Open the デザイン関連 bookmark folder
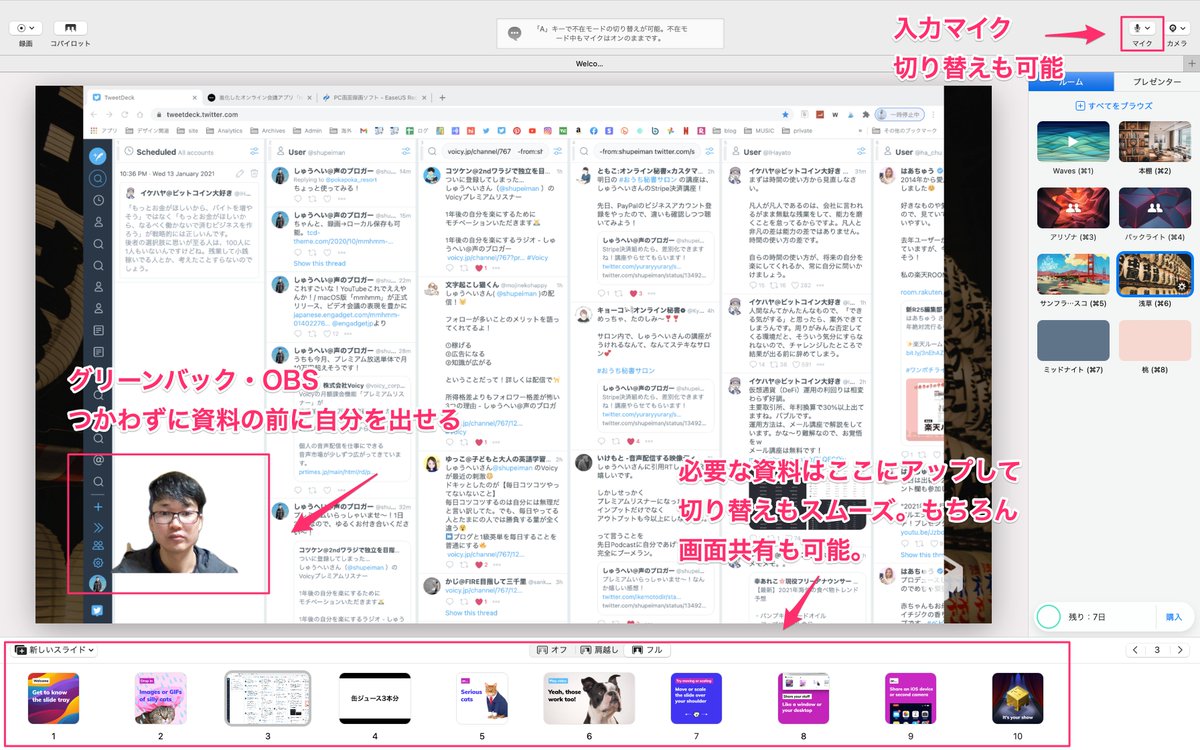The width and height of the screenshot is (1200, 750). (149, 131)
